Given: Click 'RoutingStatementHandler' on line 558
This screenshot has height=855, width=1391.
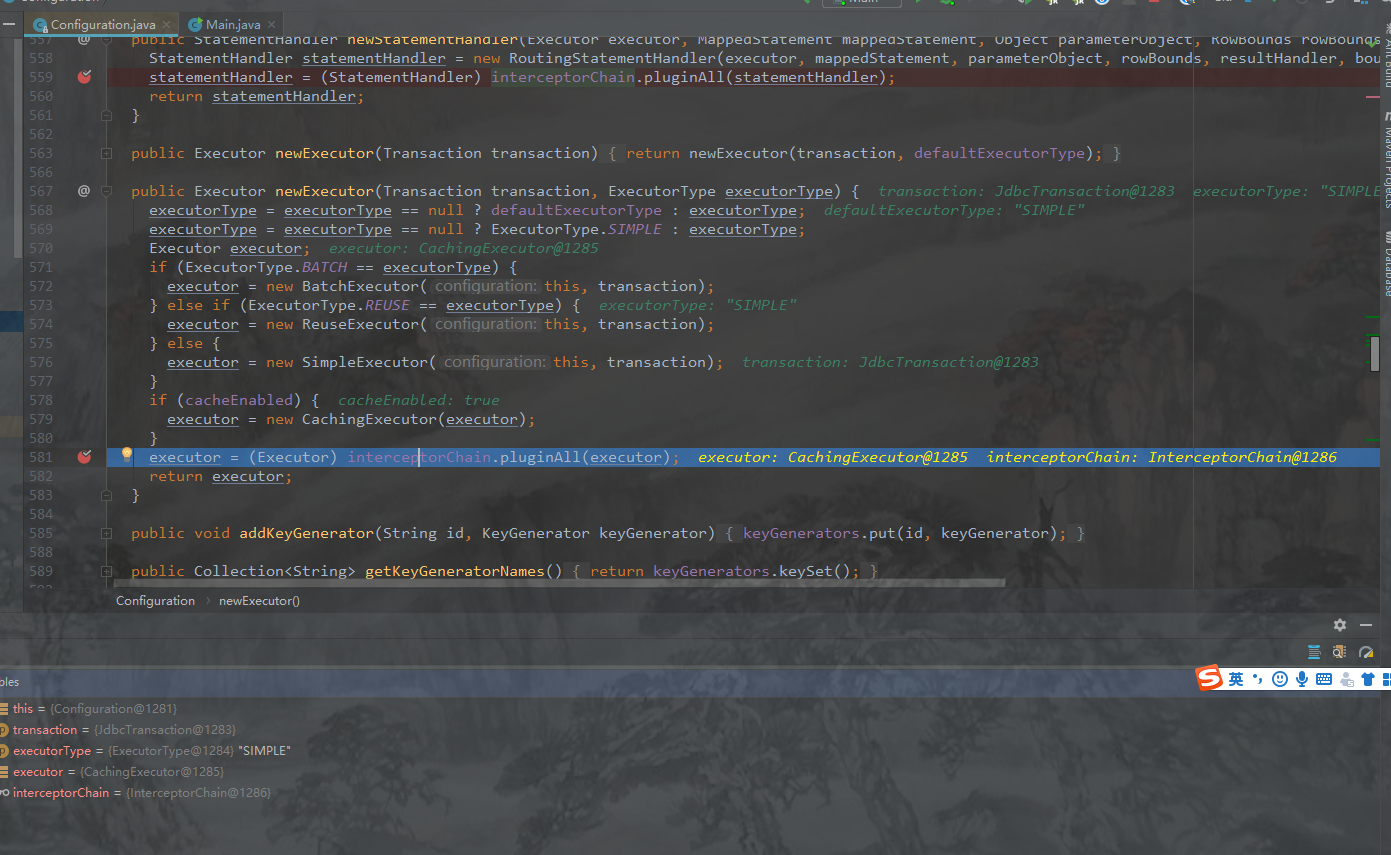Looking at the screenshot, I should [x=612, y=58].
